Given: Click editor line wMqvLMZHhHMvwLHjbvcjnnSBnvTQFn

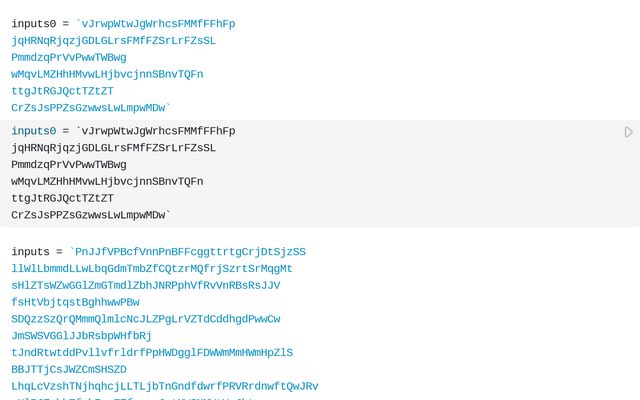Looking at the screenshot, I should click(107, 182).
